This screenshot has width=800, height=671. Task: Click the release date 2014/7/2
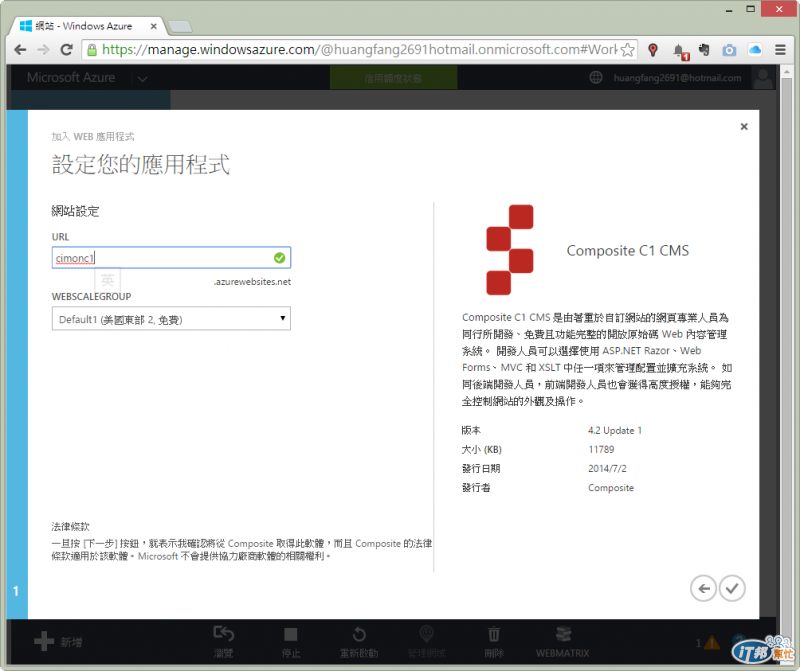[x=607, y=468]
